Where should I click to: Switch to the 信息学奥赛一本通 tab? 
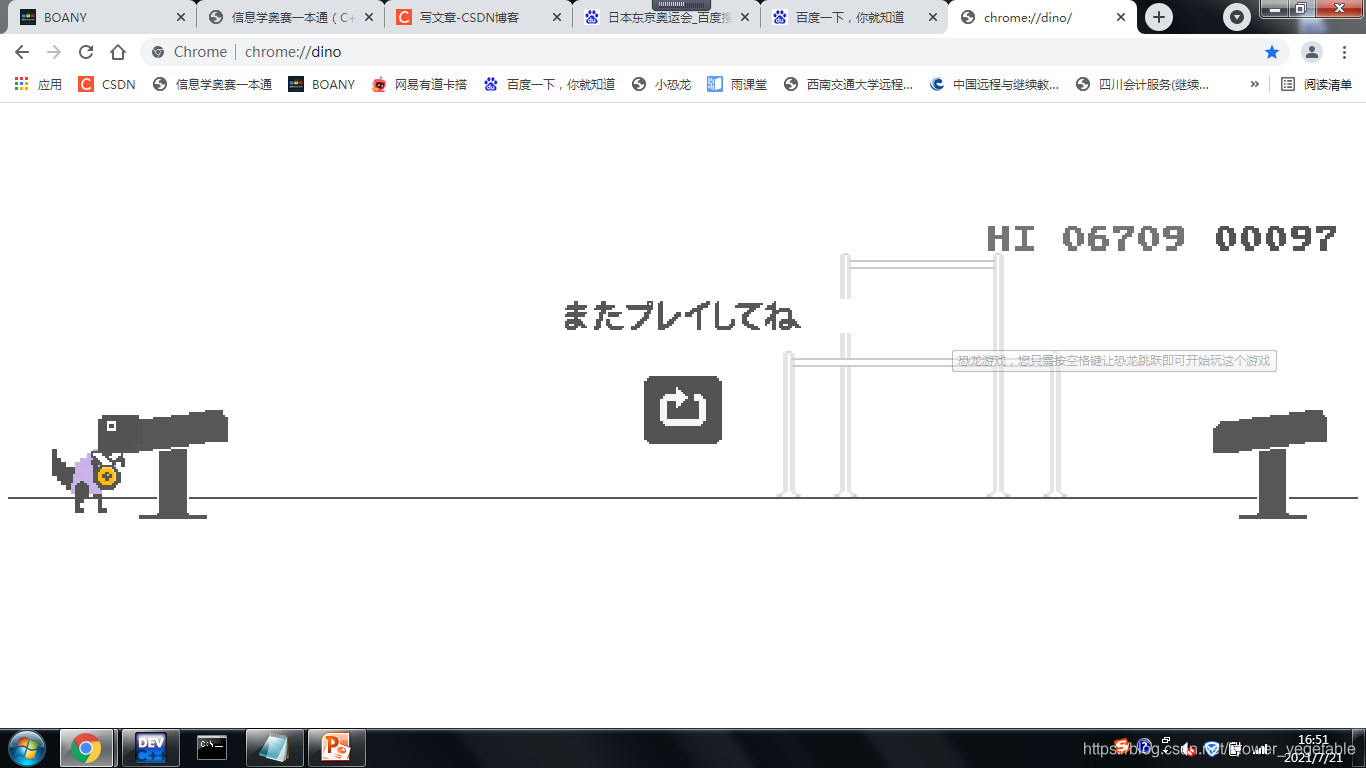(x=290, y=17)
